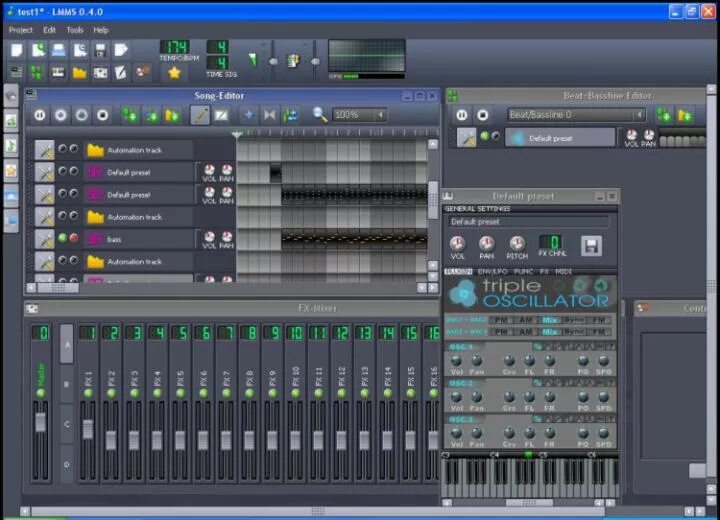
Task: Mute Default preset track in Beat+Bassline Editor
Action: (x=484, y=136)
